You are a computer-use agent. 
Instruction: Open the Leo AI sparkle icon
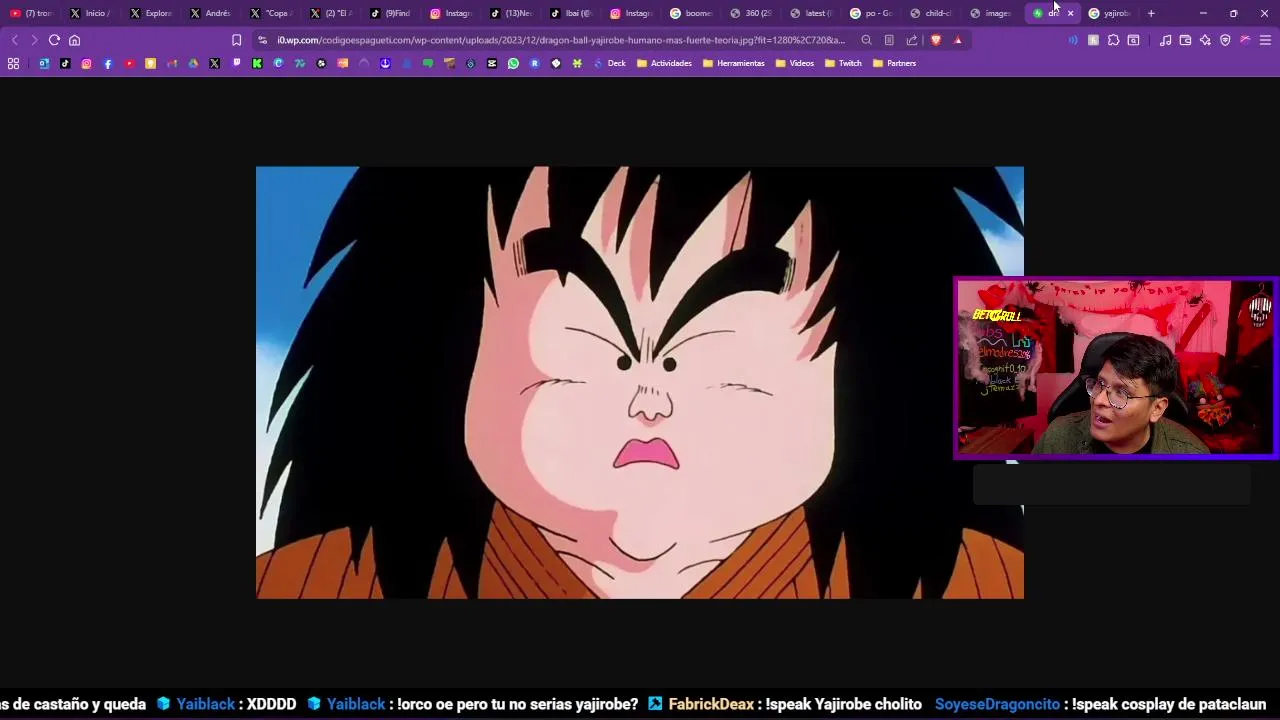point(1205,40)
